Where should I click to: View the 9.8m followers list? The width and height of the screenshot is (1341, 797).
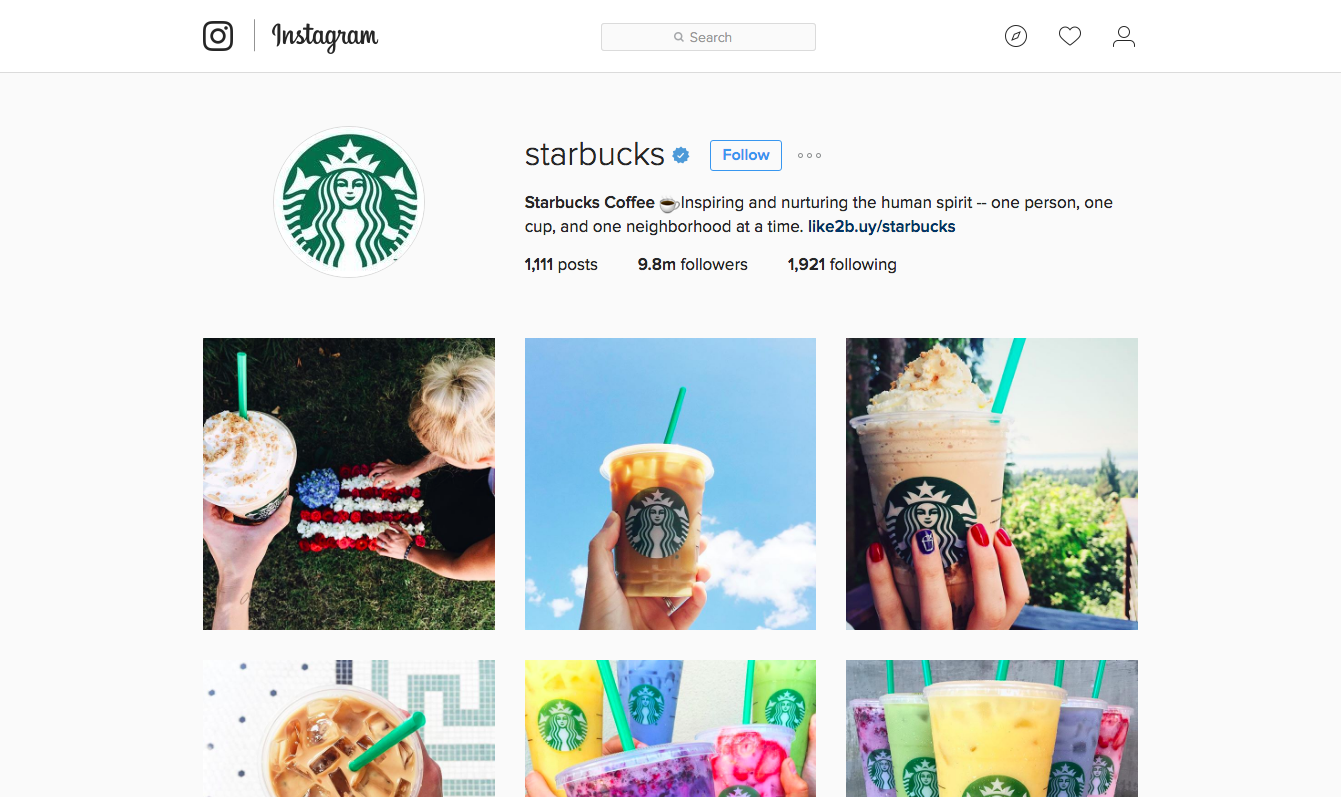(692, 264)
